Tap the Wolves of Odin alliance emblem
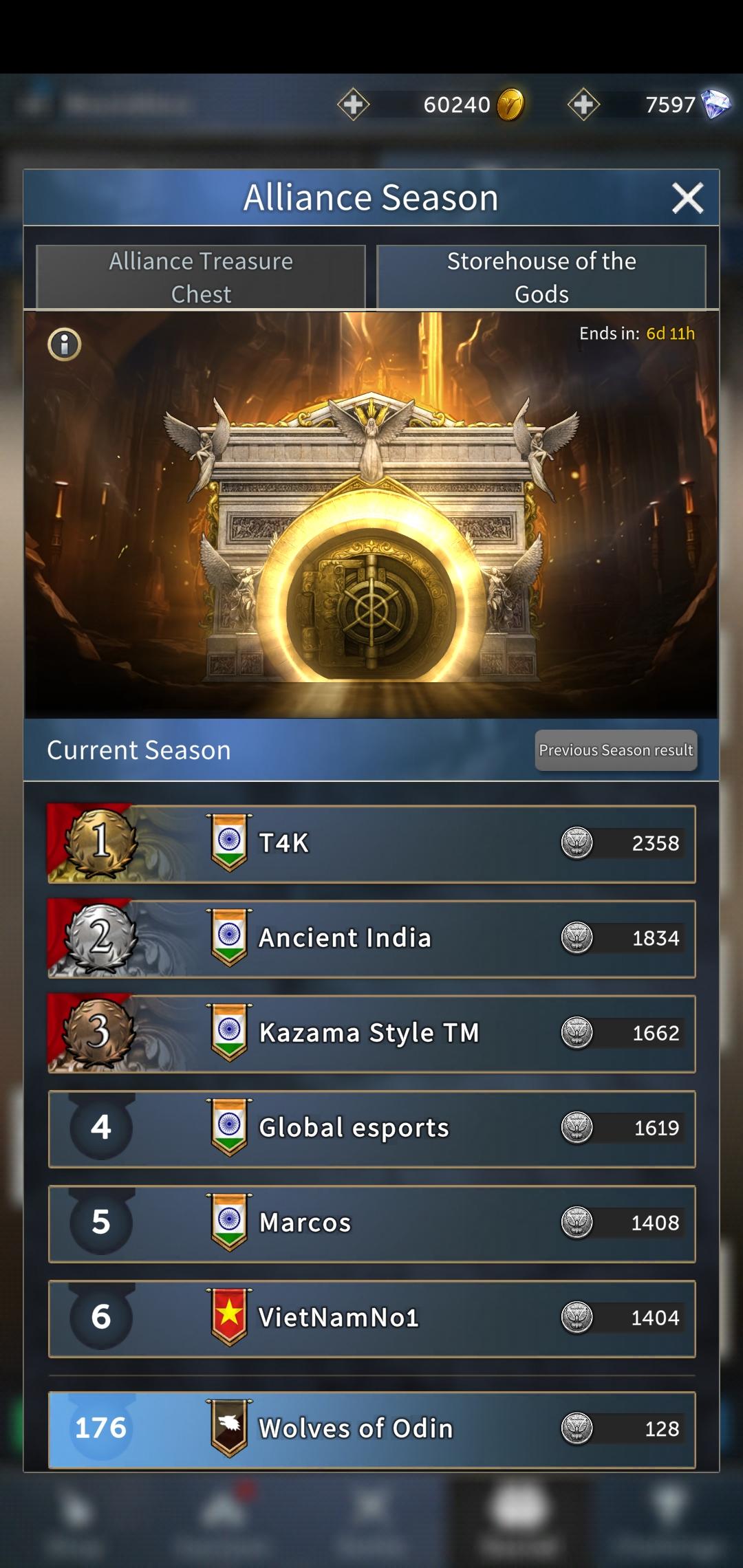This screenshot has height=1568, width=743. pyautogui.click(x=229, y=1428)
